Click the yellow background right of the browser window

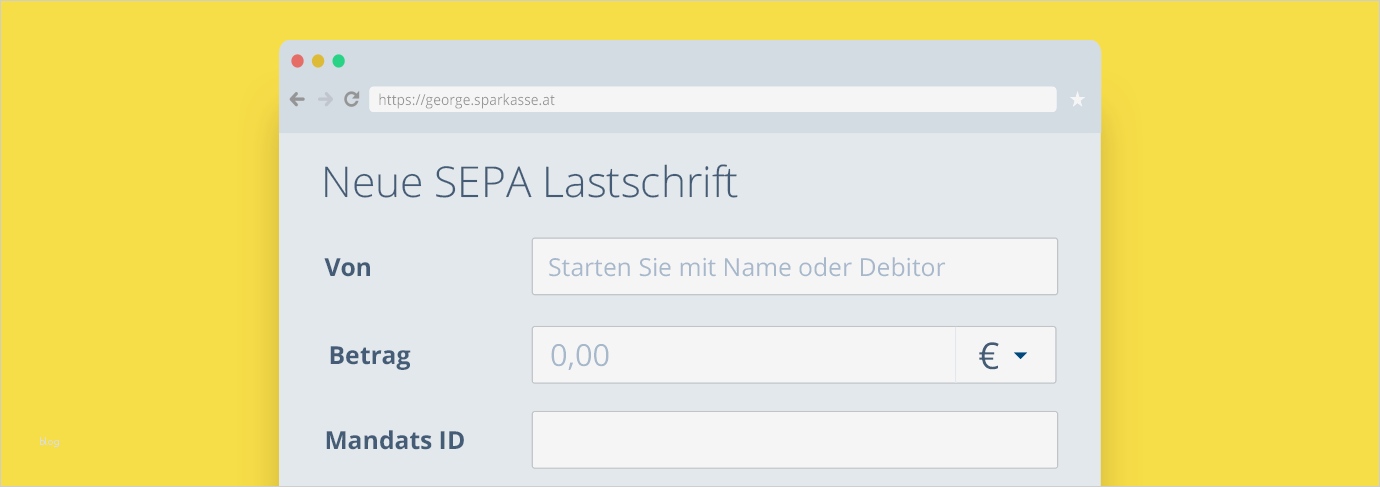click(1240, 250)
